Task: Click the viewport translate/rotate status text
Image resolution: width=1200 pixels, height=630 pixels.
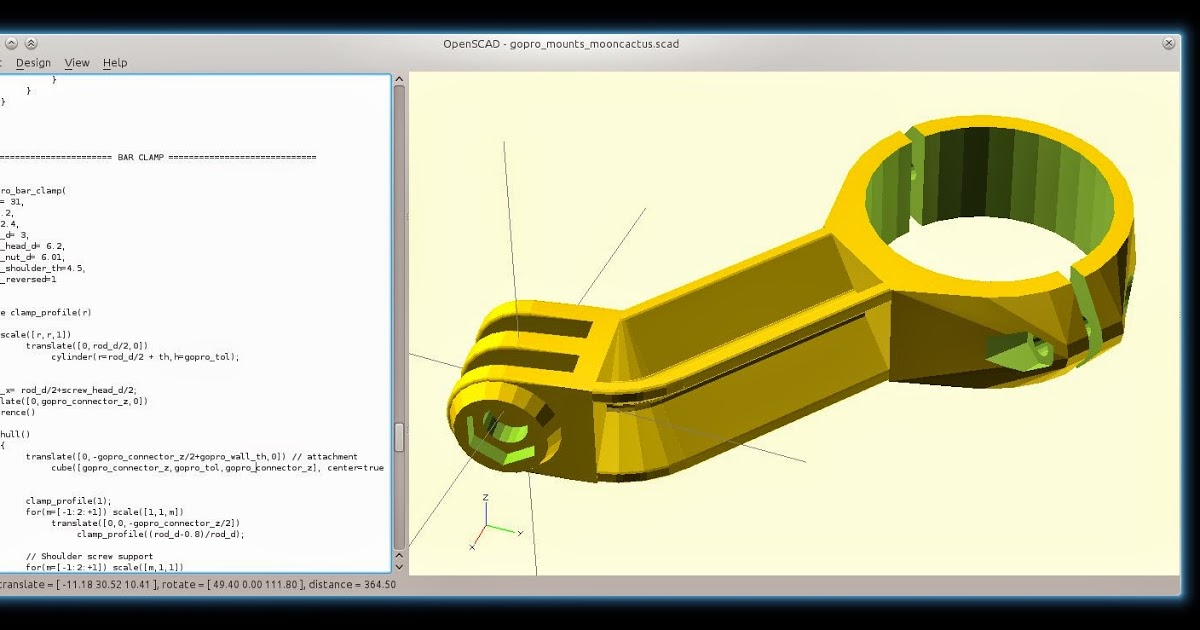Action: pyautogui.click(x=198, y=585)
